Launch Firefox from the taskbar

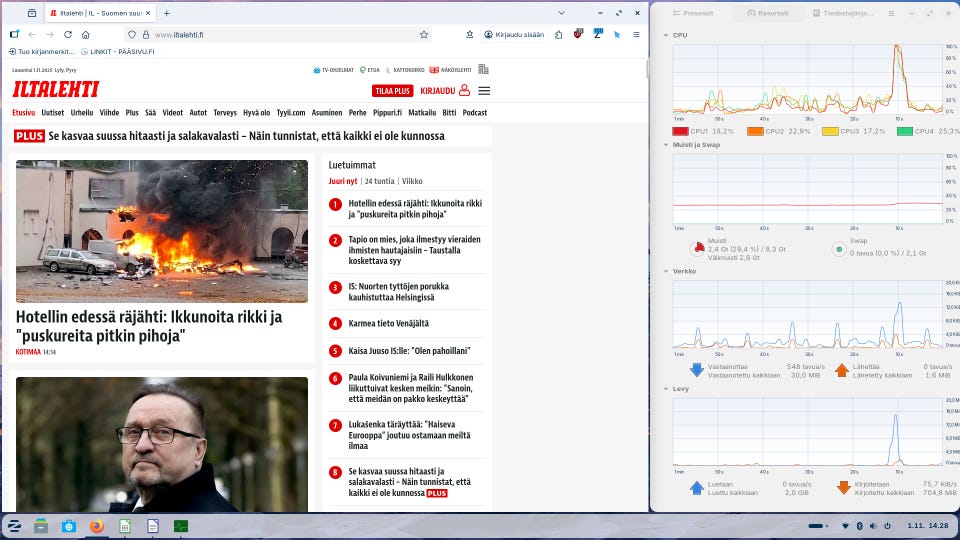point(97,526)
